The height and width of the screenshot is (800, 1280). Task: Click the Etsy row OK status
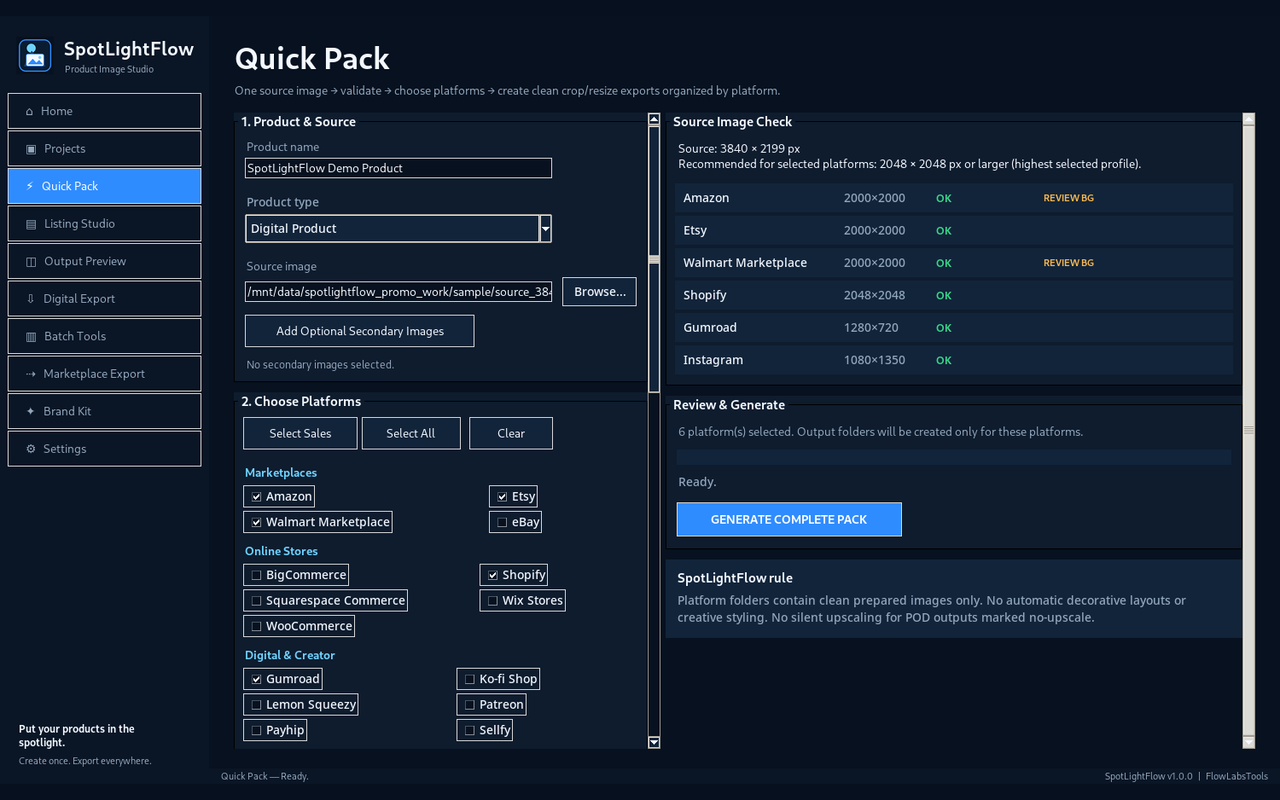click(943, 231)
